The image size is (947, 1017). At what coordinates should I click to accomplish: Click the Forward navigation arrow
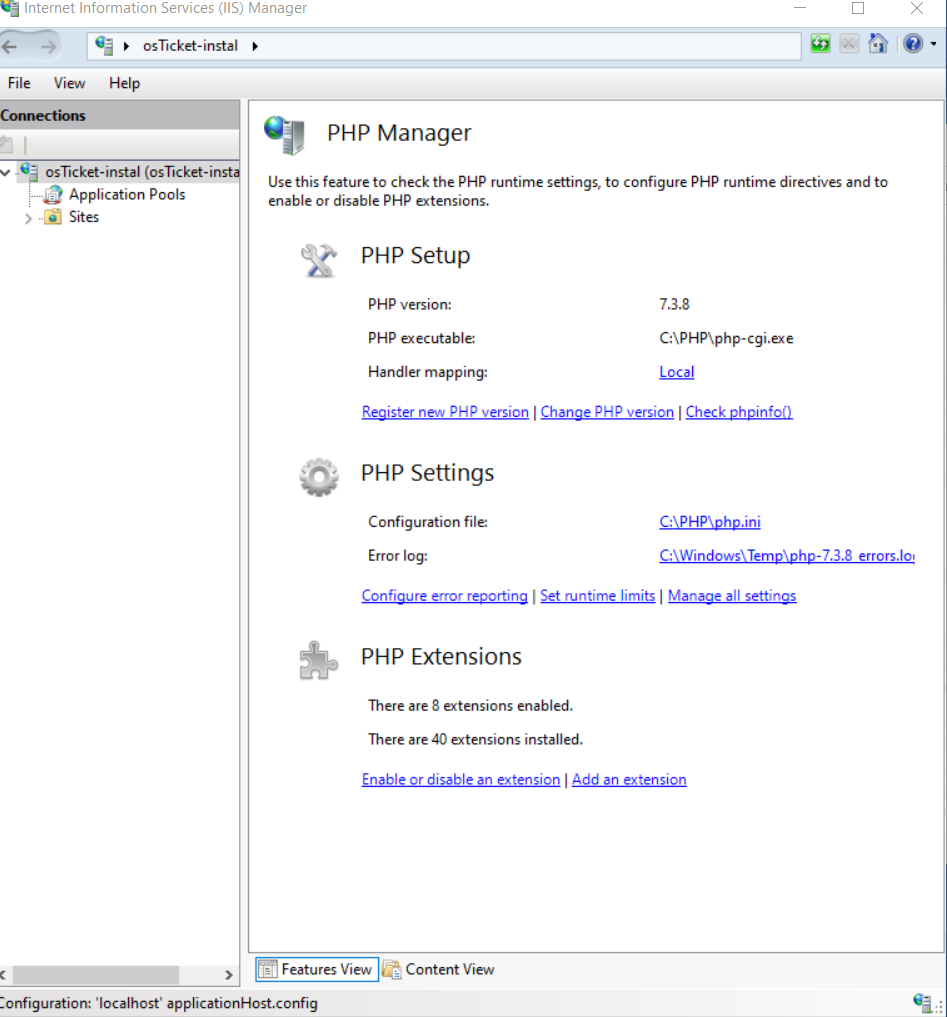click(x=46, y=44)
